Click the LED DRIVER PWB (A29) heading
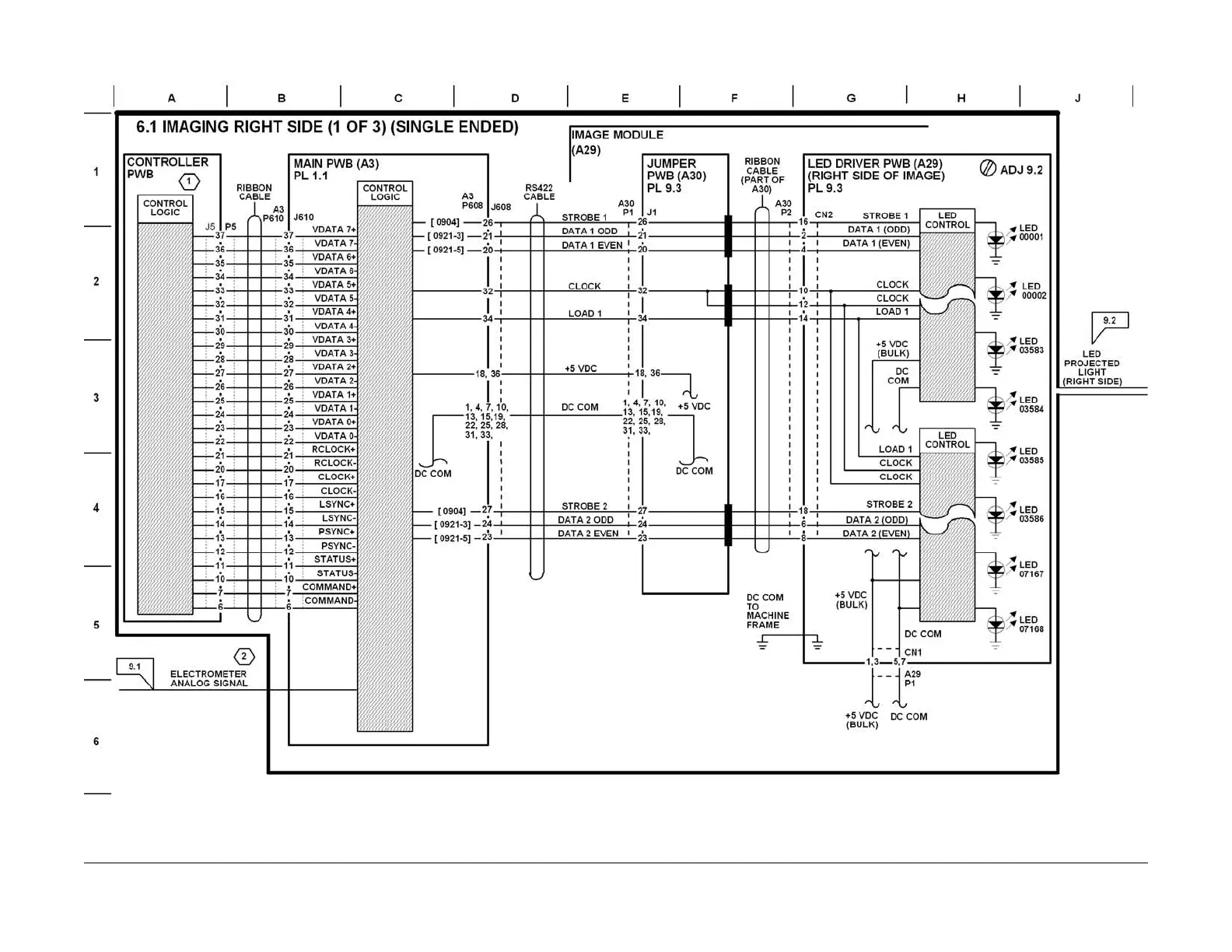The width and height of the screenshot is (1232, 952). (876, 176)
